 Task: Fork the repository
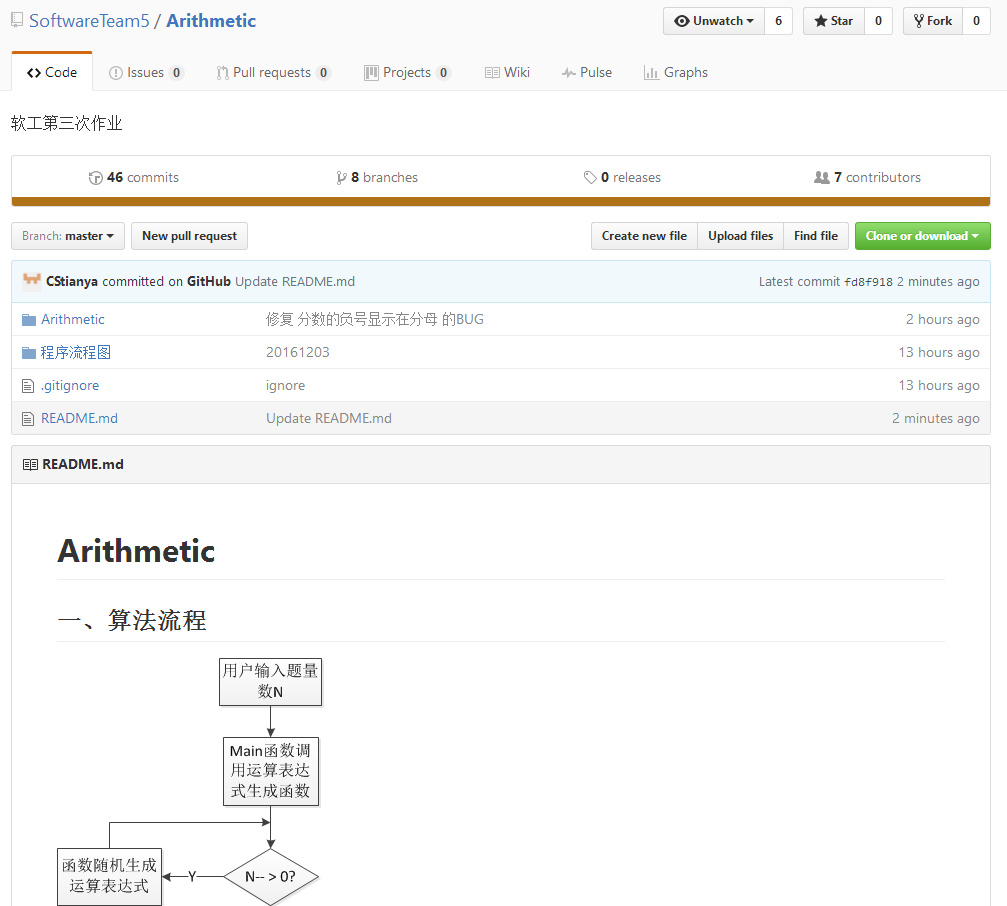tap(933, 21)
